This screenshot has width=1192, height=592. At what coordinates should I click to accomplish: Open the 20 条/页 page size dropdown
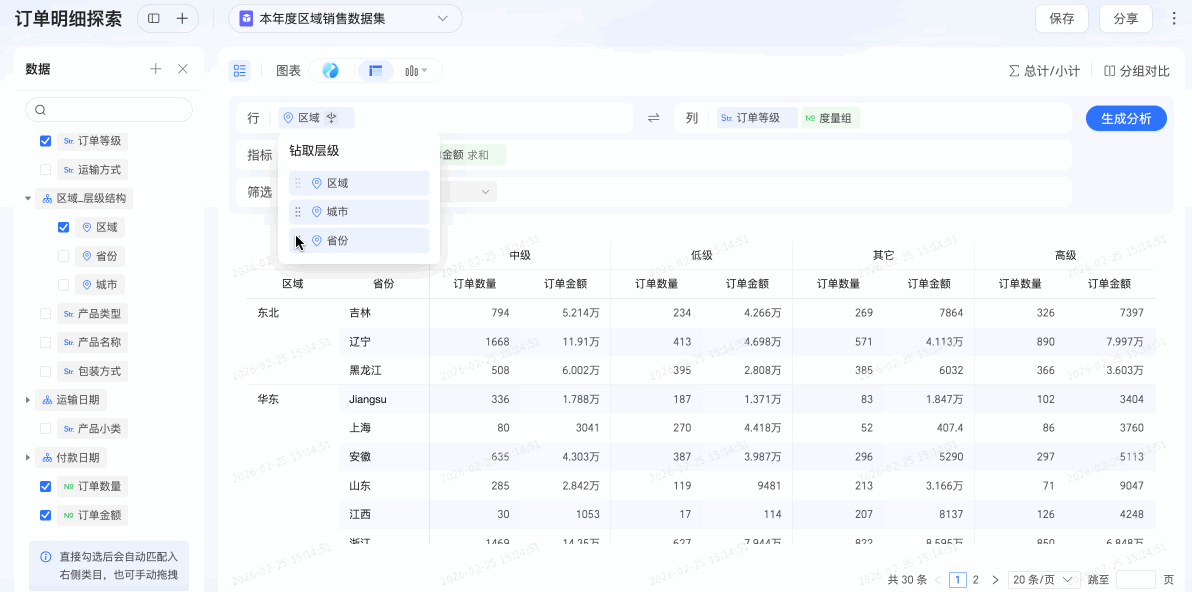click(x=1044, y=580)
